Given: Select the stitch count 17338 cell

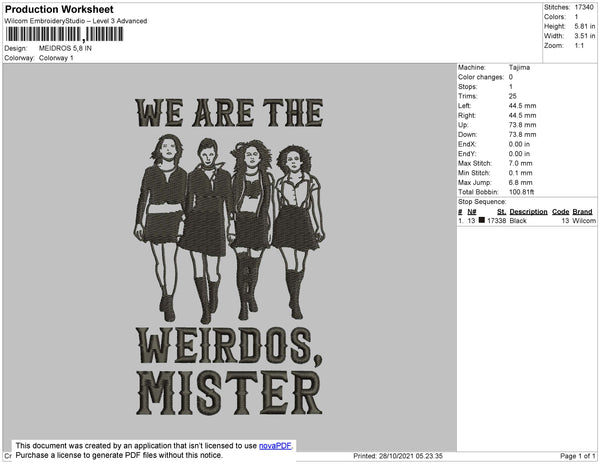Looking at the screenshot, I should point(496,221).
